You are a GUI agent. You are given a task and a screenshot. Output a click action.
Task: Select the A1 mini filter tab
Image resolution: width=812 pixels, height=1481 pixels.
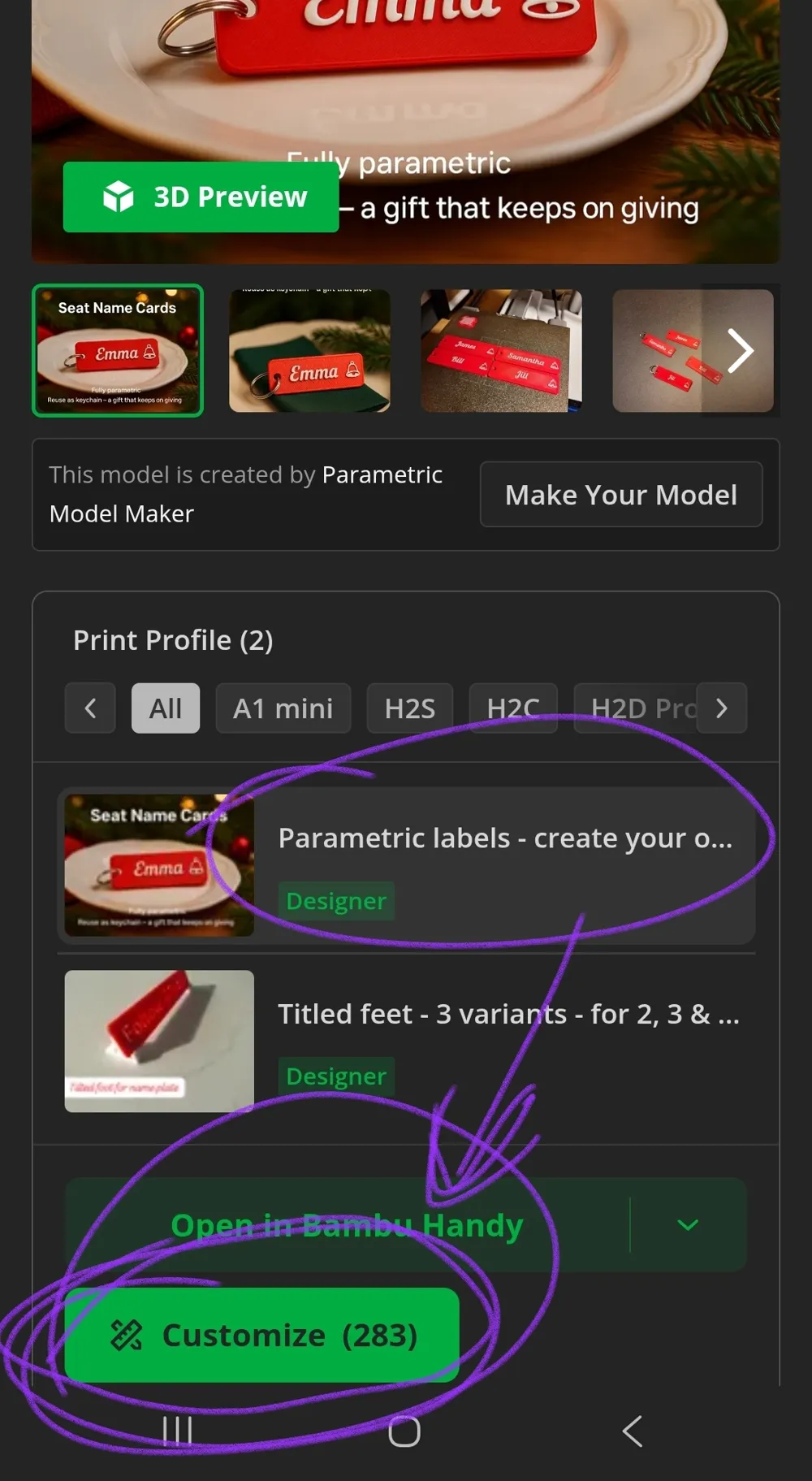coord(283,708)
